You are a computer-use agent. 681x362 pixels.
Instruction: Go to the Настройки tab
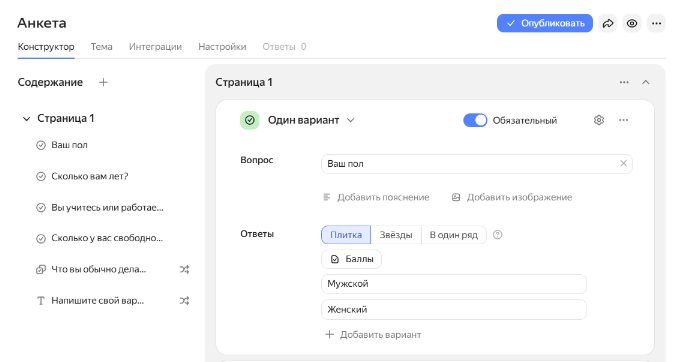(x=222, y=47)
